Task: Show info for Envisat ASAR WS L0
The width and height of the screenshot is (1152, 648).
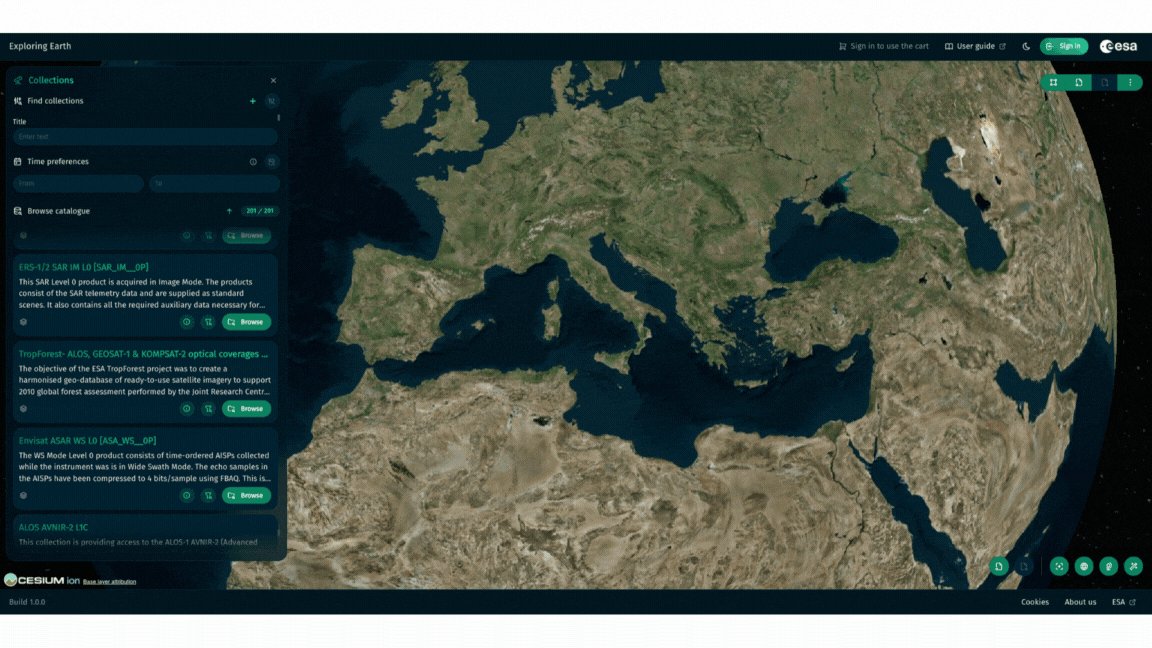Action: click(187, 495)
